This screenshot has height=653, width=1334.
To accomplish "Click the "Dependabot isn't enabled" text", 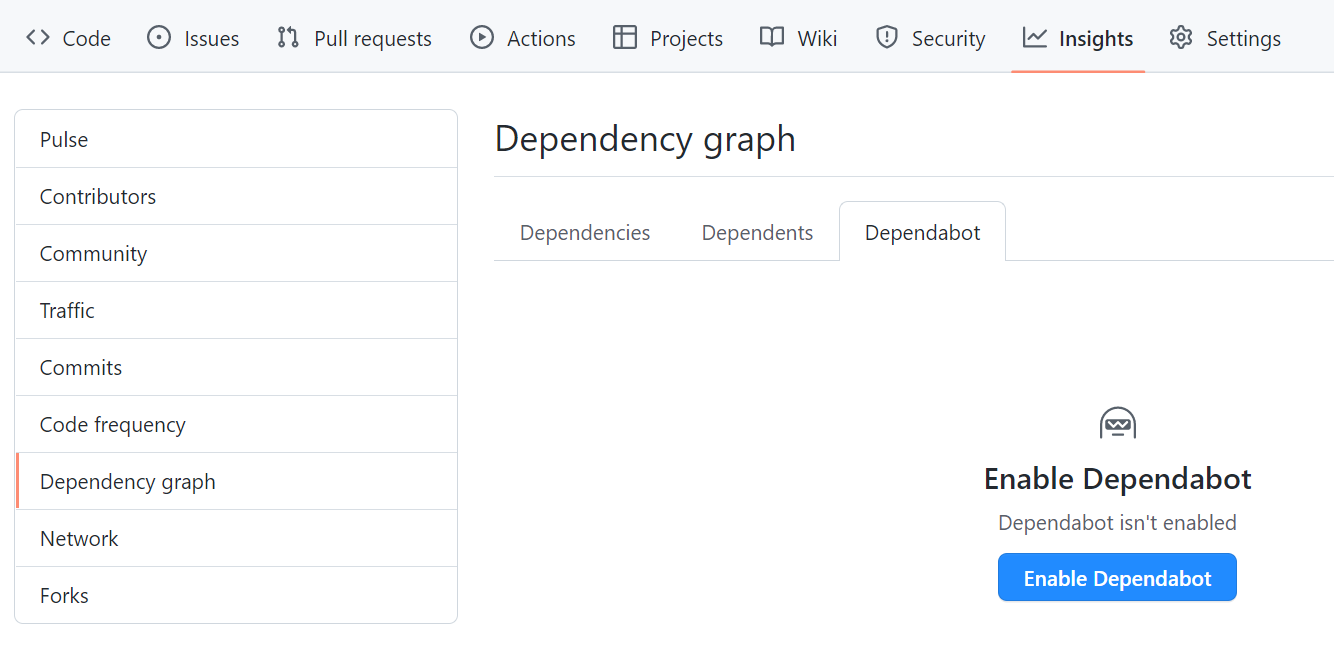I will coord(1117,522).
